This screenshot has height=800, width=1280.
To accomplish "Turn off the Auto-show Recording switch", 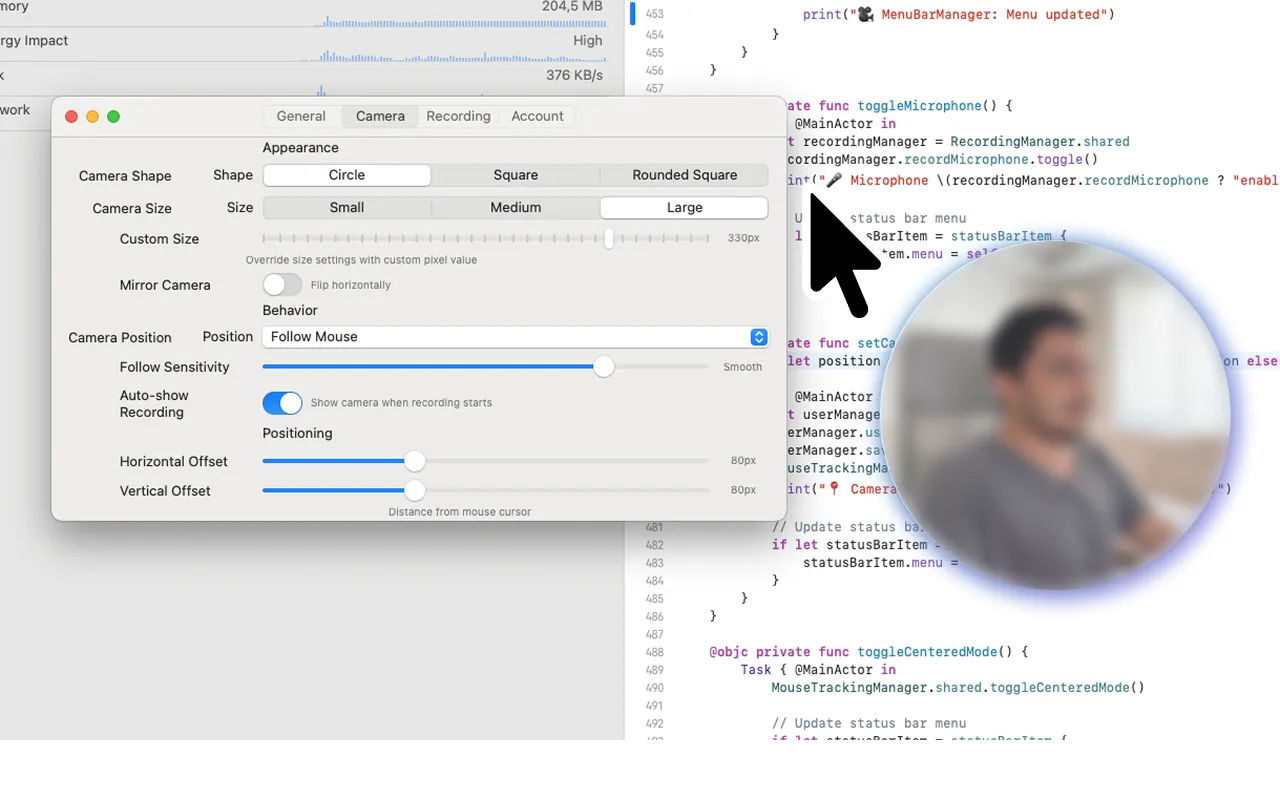I will pyautogui.click(x=282, y=403).
